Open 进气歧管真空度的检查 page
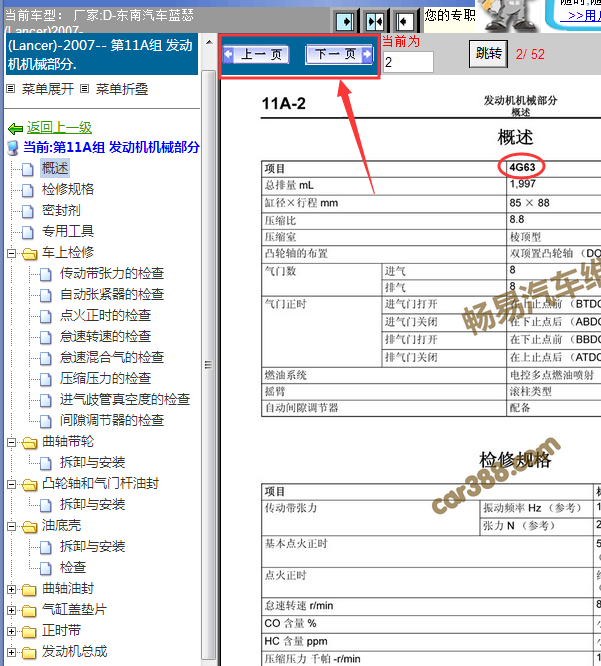601x666 pixels. pyautogui.click(x=125, y=399)
